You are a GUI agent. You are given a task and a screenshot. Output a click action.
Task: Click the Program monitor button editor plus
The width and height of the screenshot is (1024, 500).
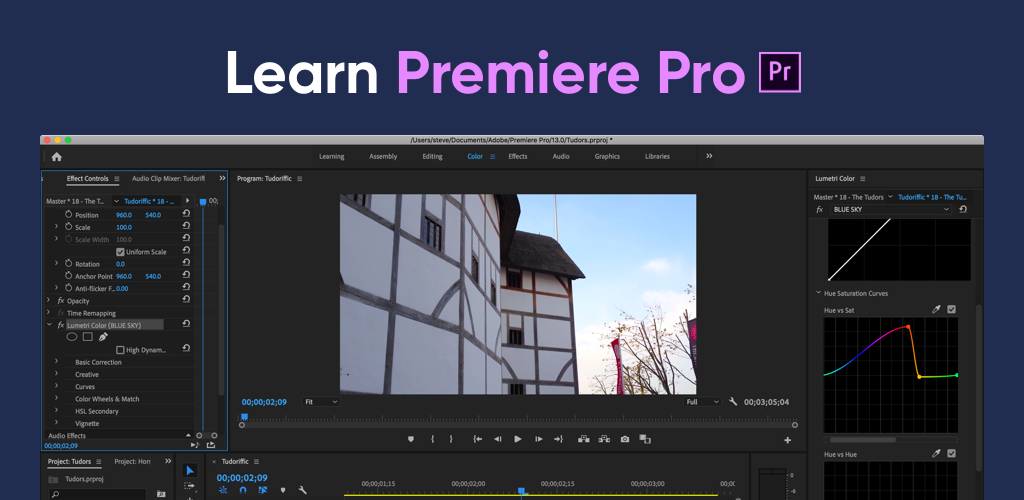click(787, 440)
